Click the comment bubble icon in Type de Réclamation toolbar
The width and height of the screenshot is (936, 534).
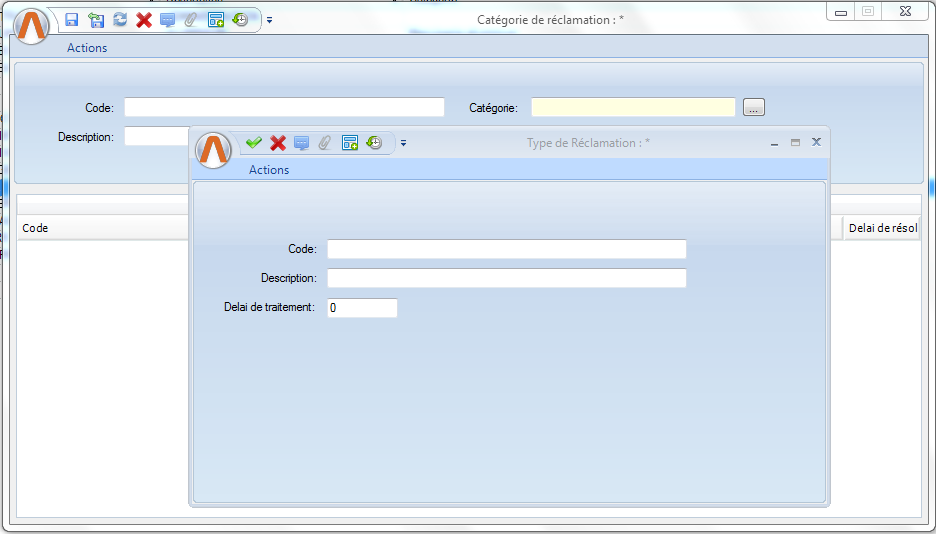(302, 143)
